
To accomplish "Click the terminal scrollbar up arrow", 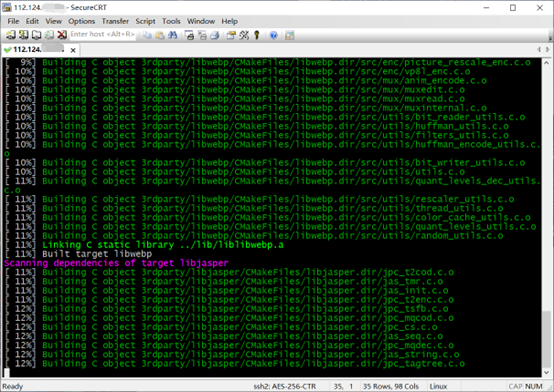I will pyautogui.click(x=546, y=63).
